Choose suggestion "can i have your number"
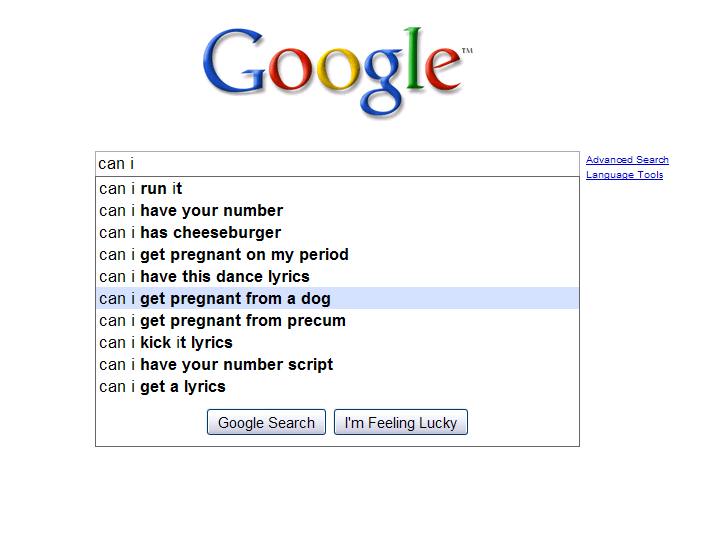This screenshot has height=550, width=706. pyautogui.click(x=191, y=211)
